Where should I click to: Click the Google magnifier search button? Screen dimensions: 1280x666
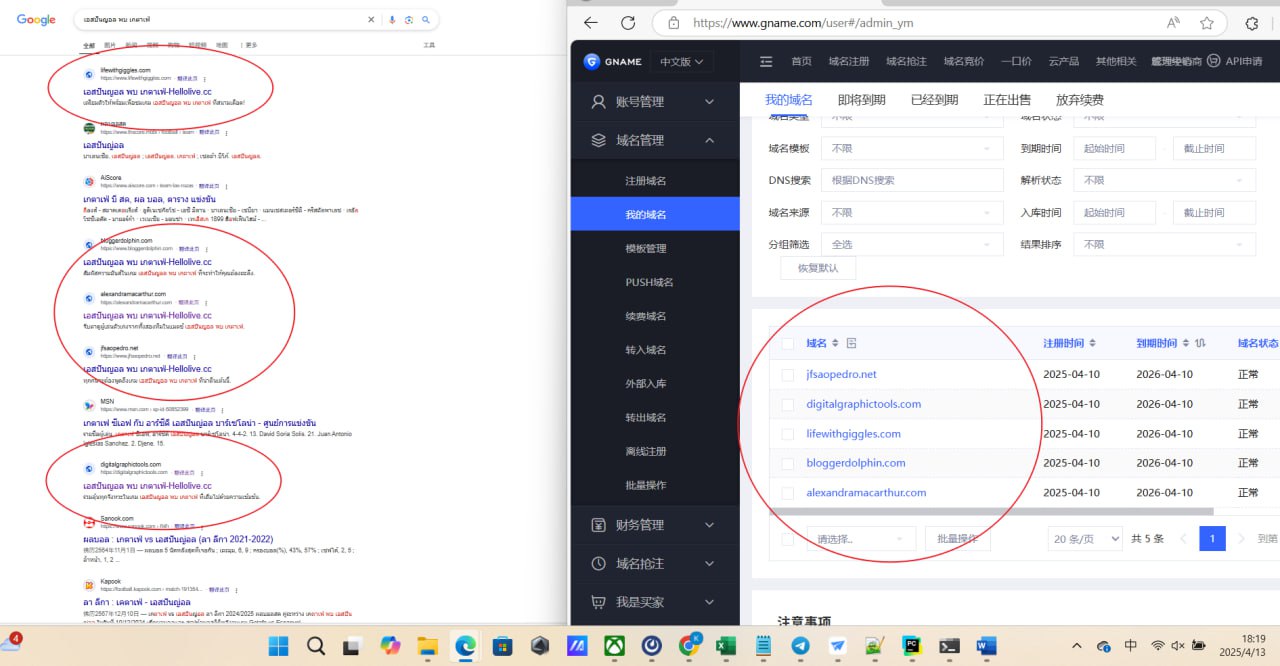pos(426,20)
